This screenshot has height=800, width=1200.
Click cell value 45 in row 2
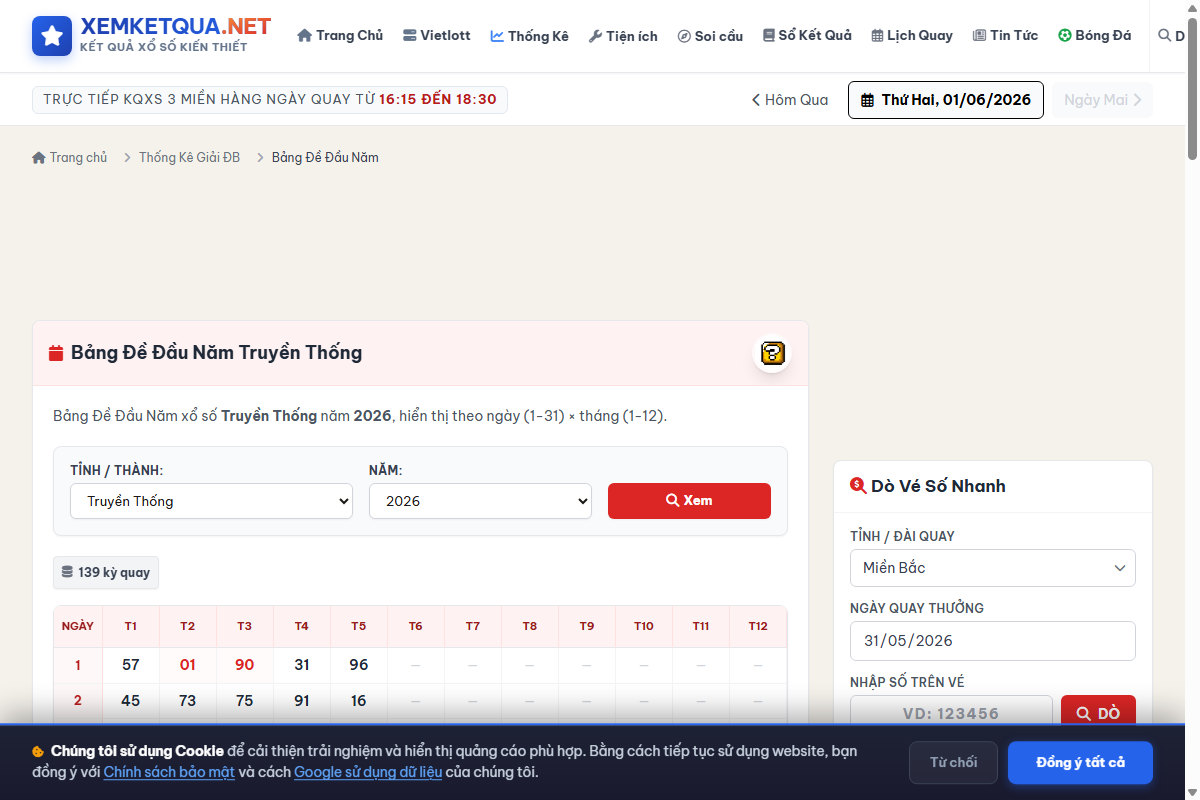pyautogui.click(x=131, y=701)
